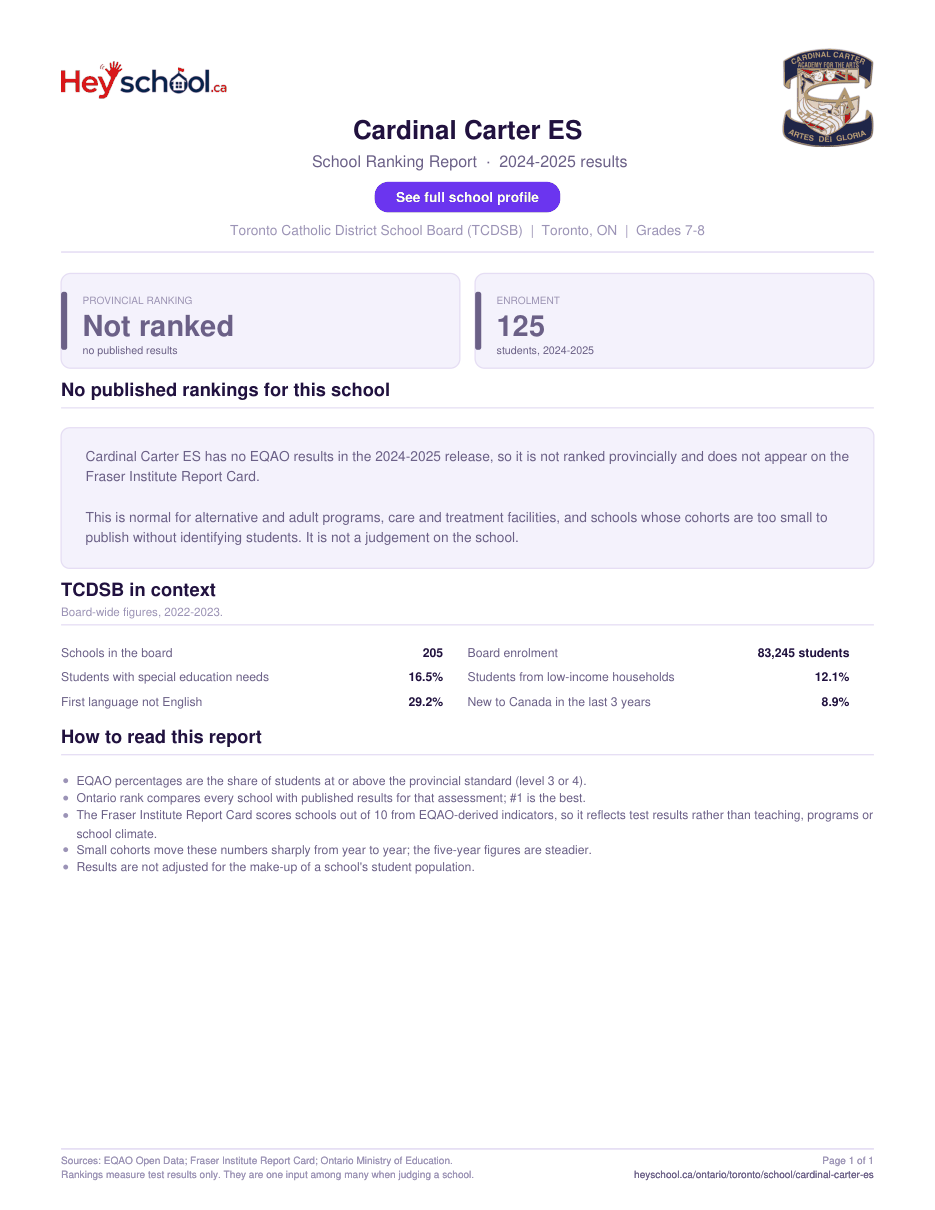
Task: Click the Page 1 of 1 indicator
Action: click(847, 1161)
